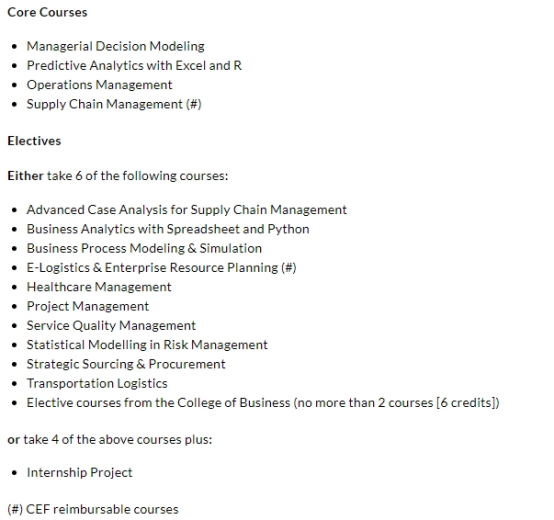
Task: Select the Project Management elective
Action: click(x=88, y=306)
